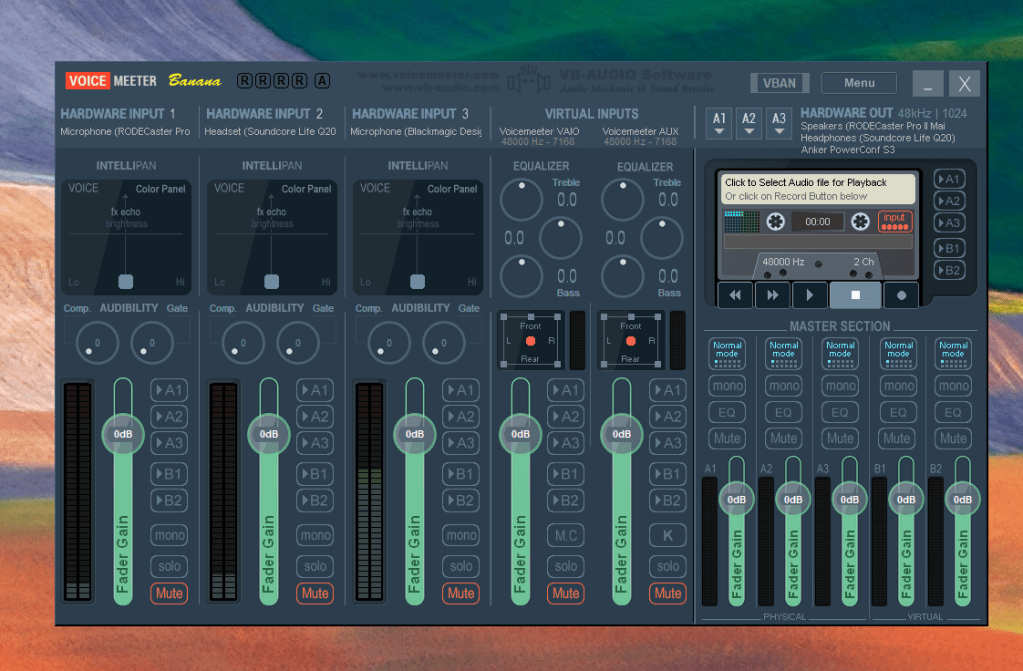Click the left cassette reel icon
The image size is (1023, 671).
[x=775, y=221]
